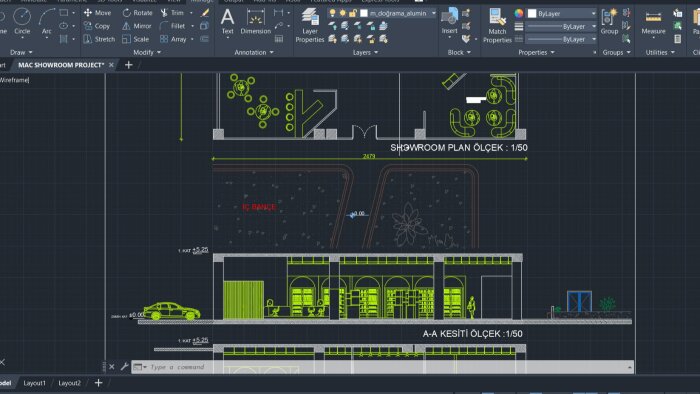Click the Measure tool
Screen dimensions: 700x394
tap(653, 21)
